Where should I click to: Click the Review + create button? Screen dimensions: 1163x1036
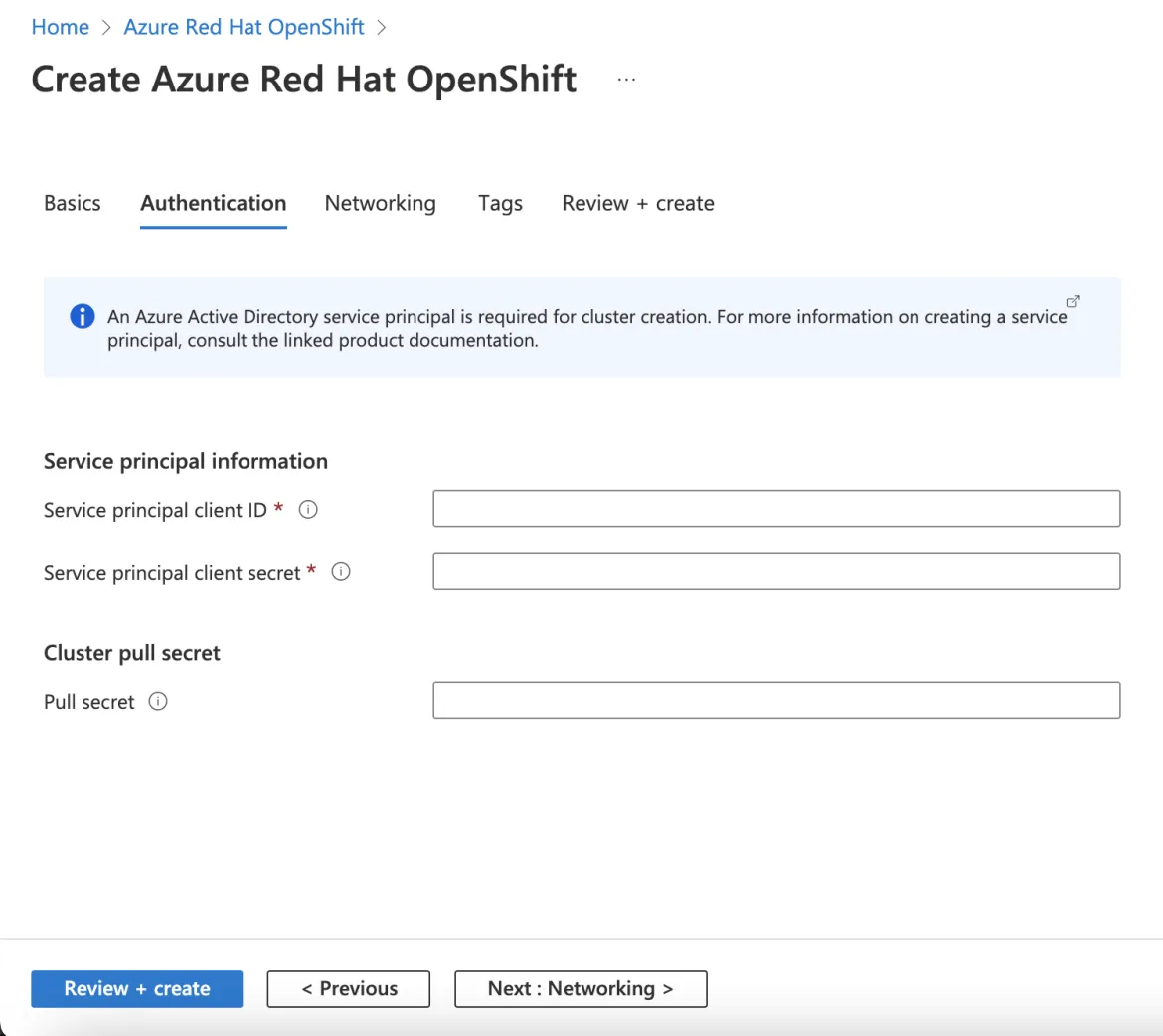[136, 988]
